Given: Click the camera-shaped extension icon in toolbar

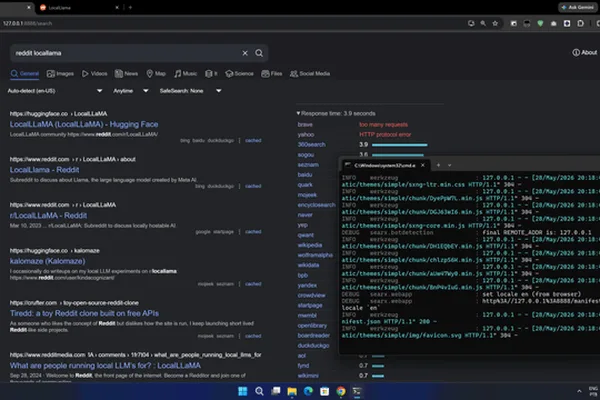Looking at the screenshot, I should (553, 23).
